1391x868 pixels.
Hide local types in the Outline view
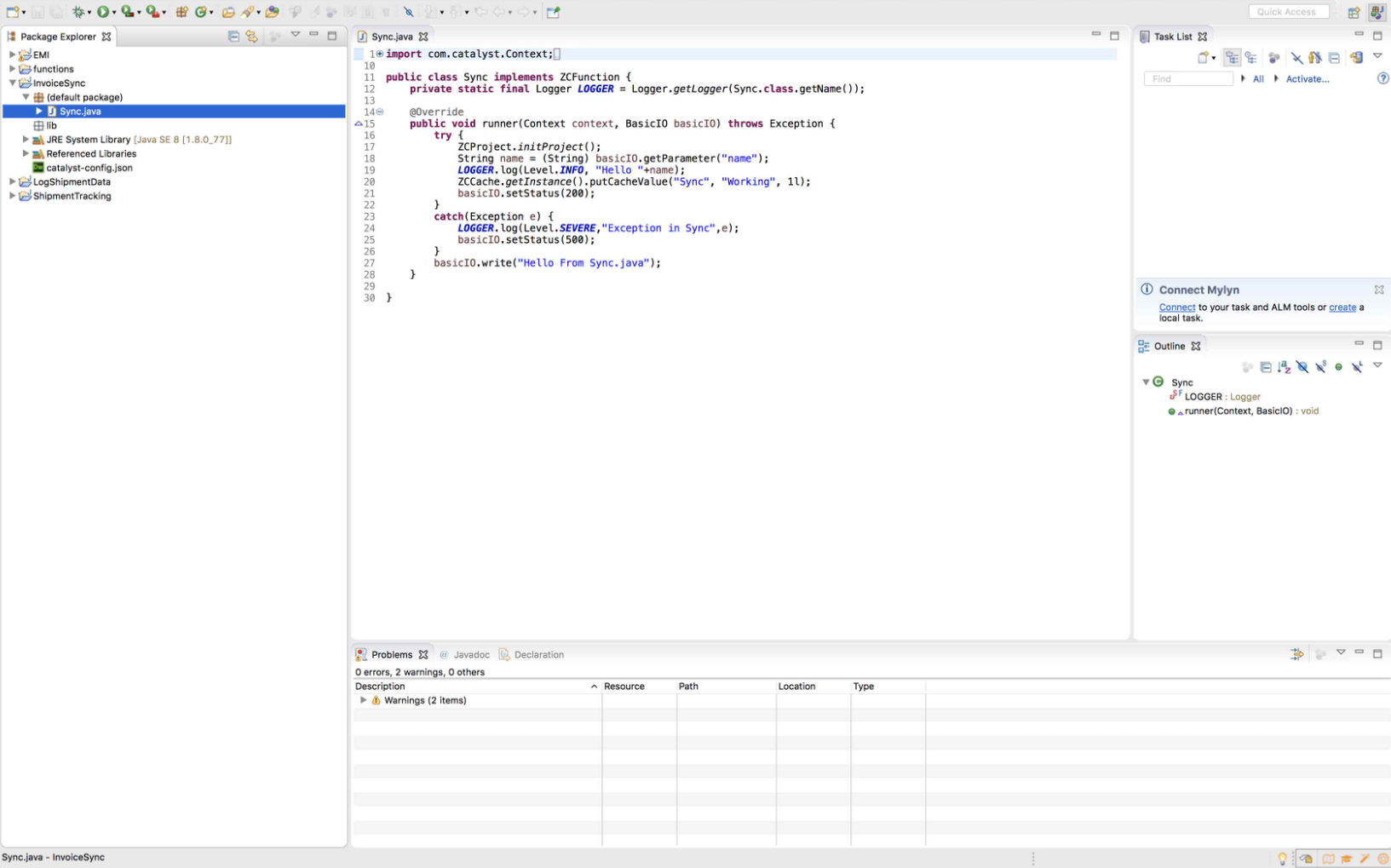click(x=1358, y=366)
